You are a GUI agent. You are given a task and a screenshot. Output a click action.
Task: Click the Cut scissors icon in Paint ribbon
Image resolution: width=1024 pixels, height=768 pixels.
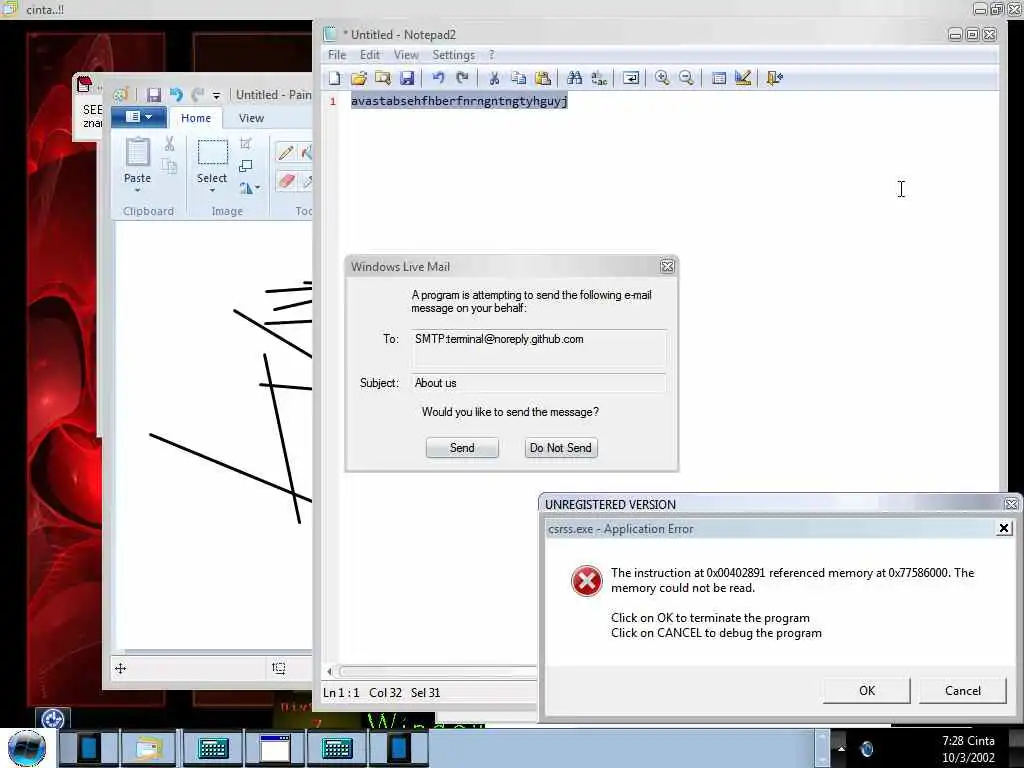(x=169, y=144)
